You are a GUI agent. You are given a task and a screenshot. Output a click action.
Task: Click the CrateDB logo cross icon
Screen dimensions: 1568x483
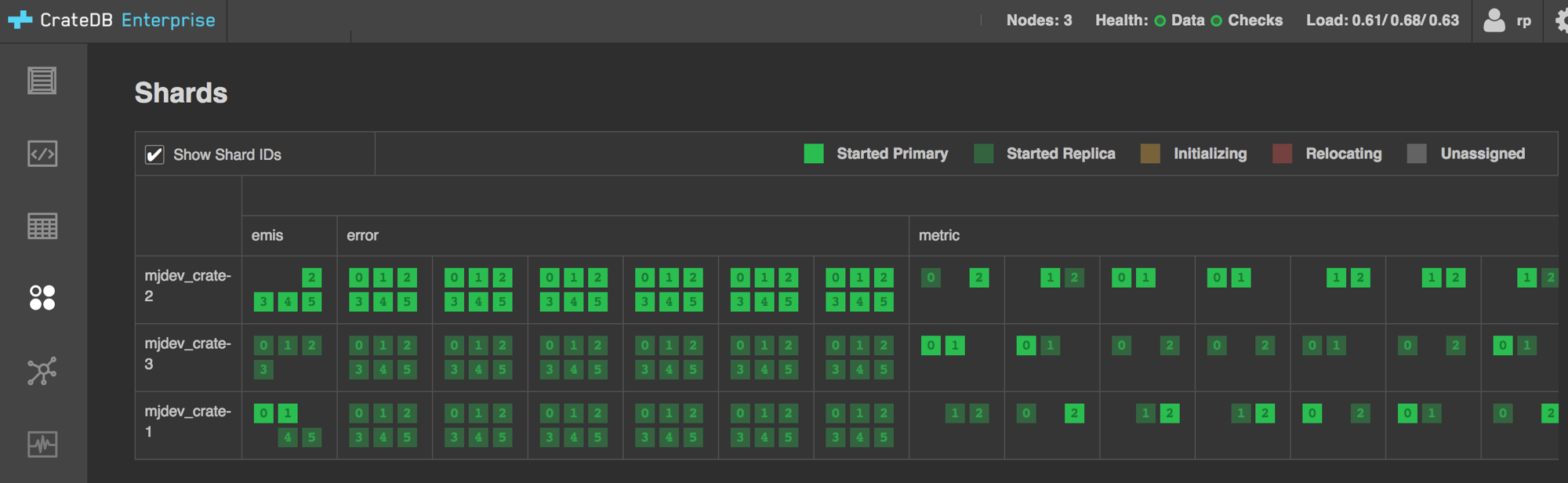(x=20, y=20)
